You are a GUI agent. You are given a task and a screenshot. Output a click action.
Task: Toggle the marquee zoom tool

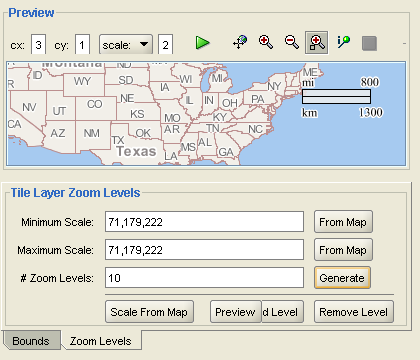pos(317,43)
